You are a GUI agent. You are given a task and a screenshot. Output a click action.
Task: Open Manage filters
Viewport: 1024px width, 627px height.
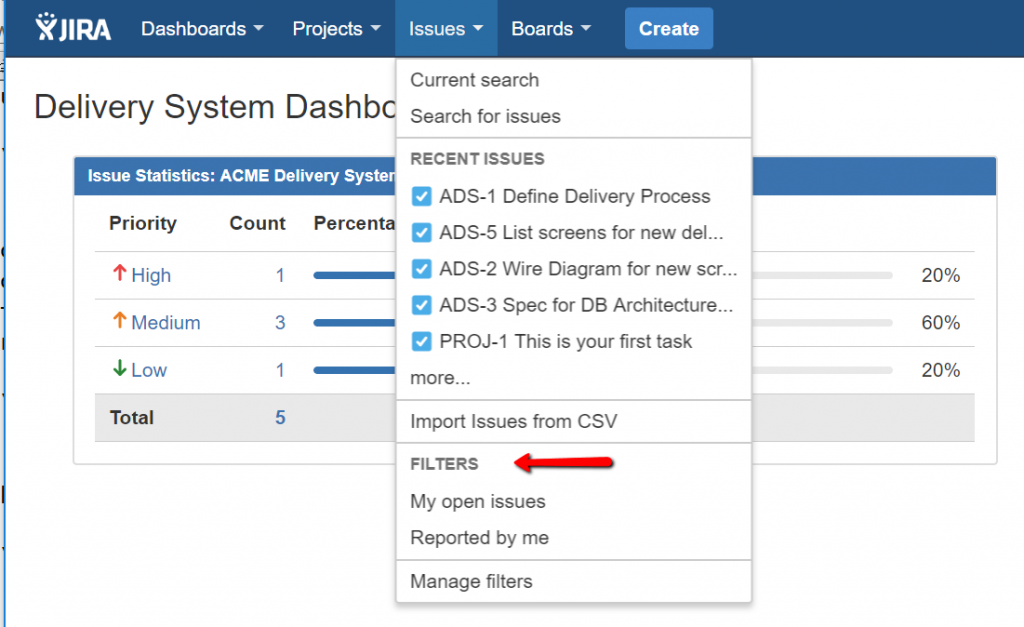point(469,580)
